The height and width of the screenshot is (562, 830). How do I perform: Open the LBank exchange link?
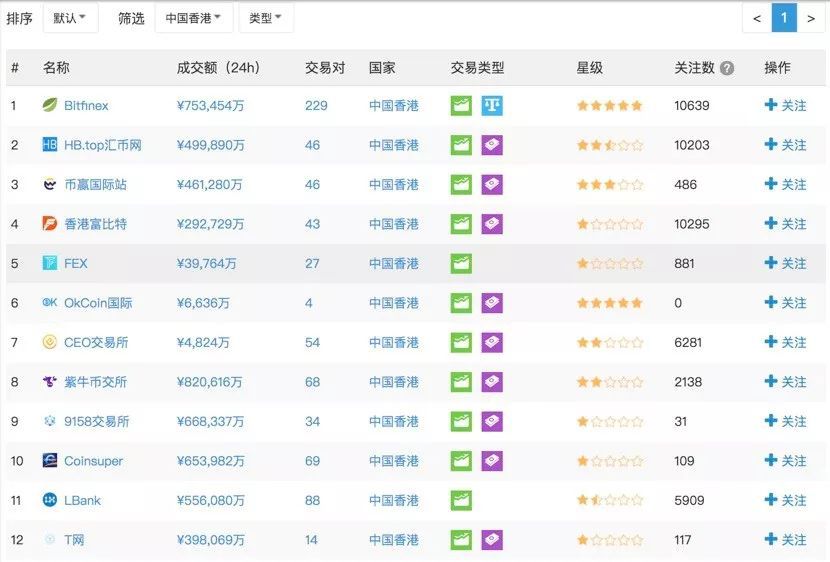click(x=82, y=501)
